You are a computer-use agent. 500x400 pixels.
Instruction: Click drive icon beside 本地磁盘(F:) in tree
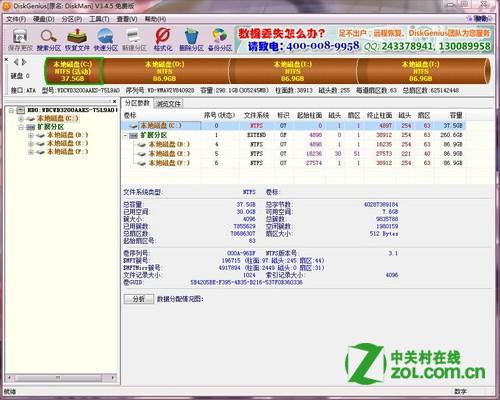41,152
